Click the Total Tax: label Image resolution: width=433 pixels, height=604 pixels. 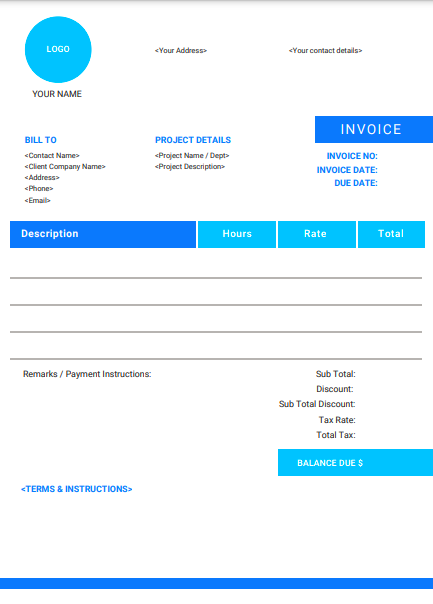[336, 435]
